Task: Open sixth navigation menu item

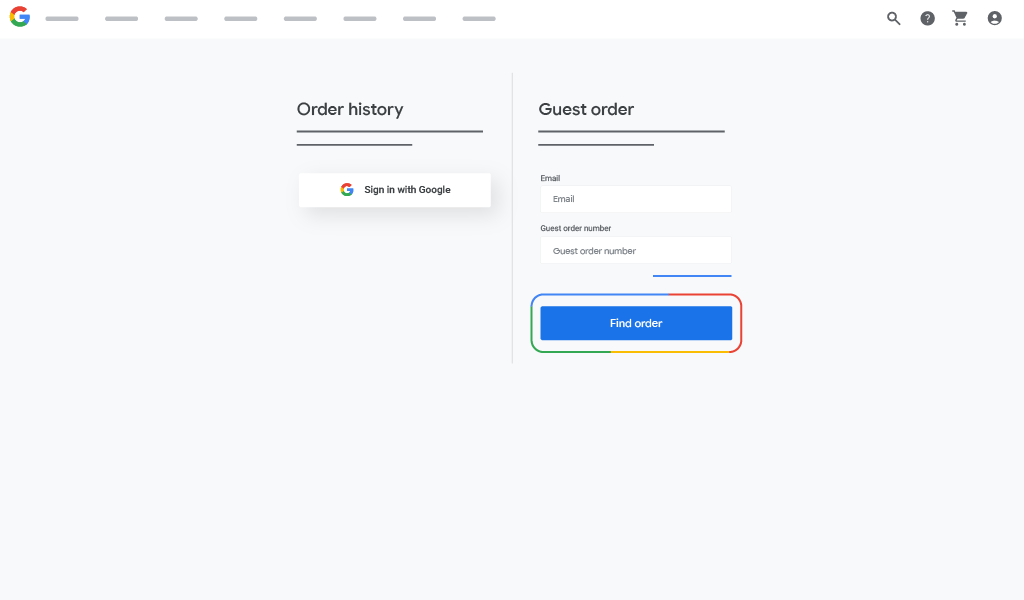Action: pyautogui.click(x=360, y=19)
